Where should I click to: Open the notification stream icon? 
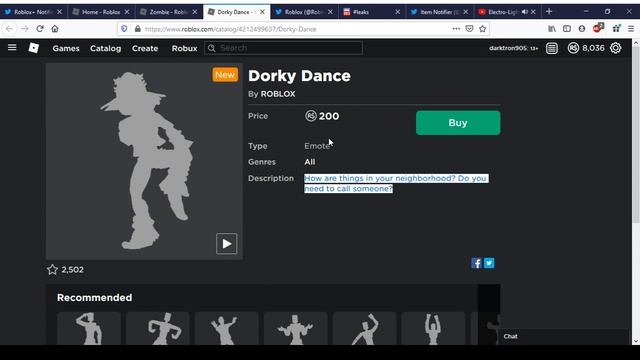(552, 48)
